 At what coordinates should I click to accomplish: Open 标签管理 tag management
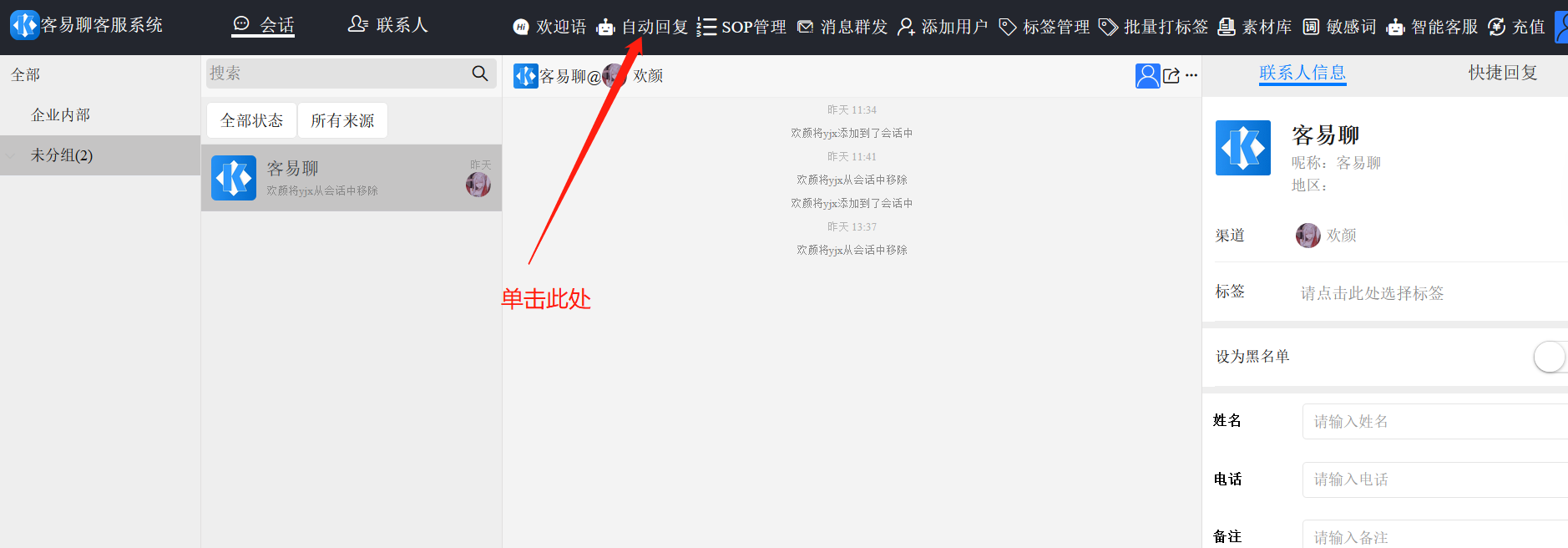tap(1044, 27)
